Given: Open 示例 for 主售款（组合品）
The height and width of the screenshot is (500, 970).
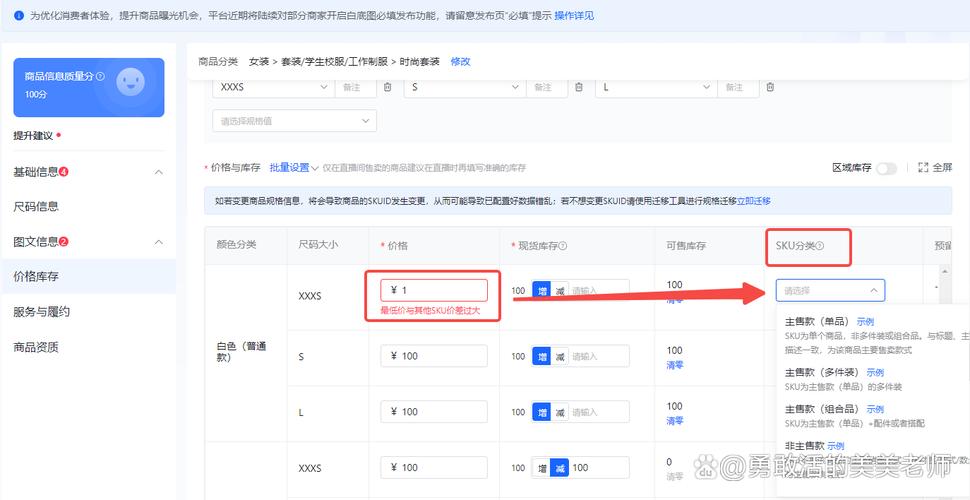Looking at the screenshot, I should click(875, 409).
